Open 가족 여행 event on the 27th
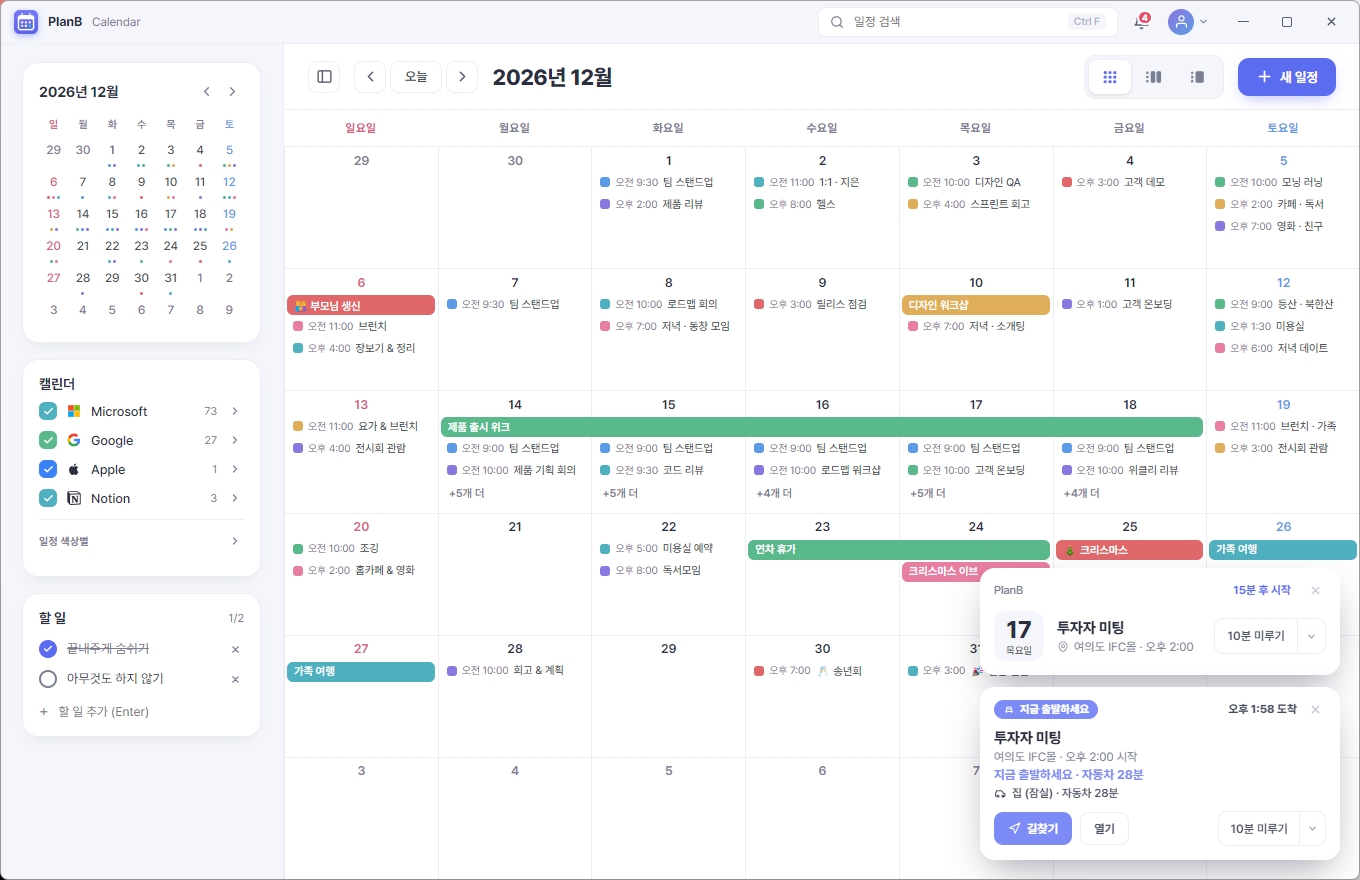 pos(361,671)
